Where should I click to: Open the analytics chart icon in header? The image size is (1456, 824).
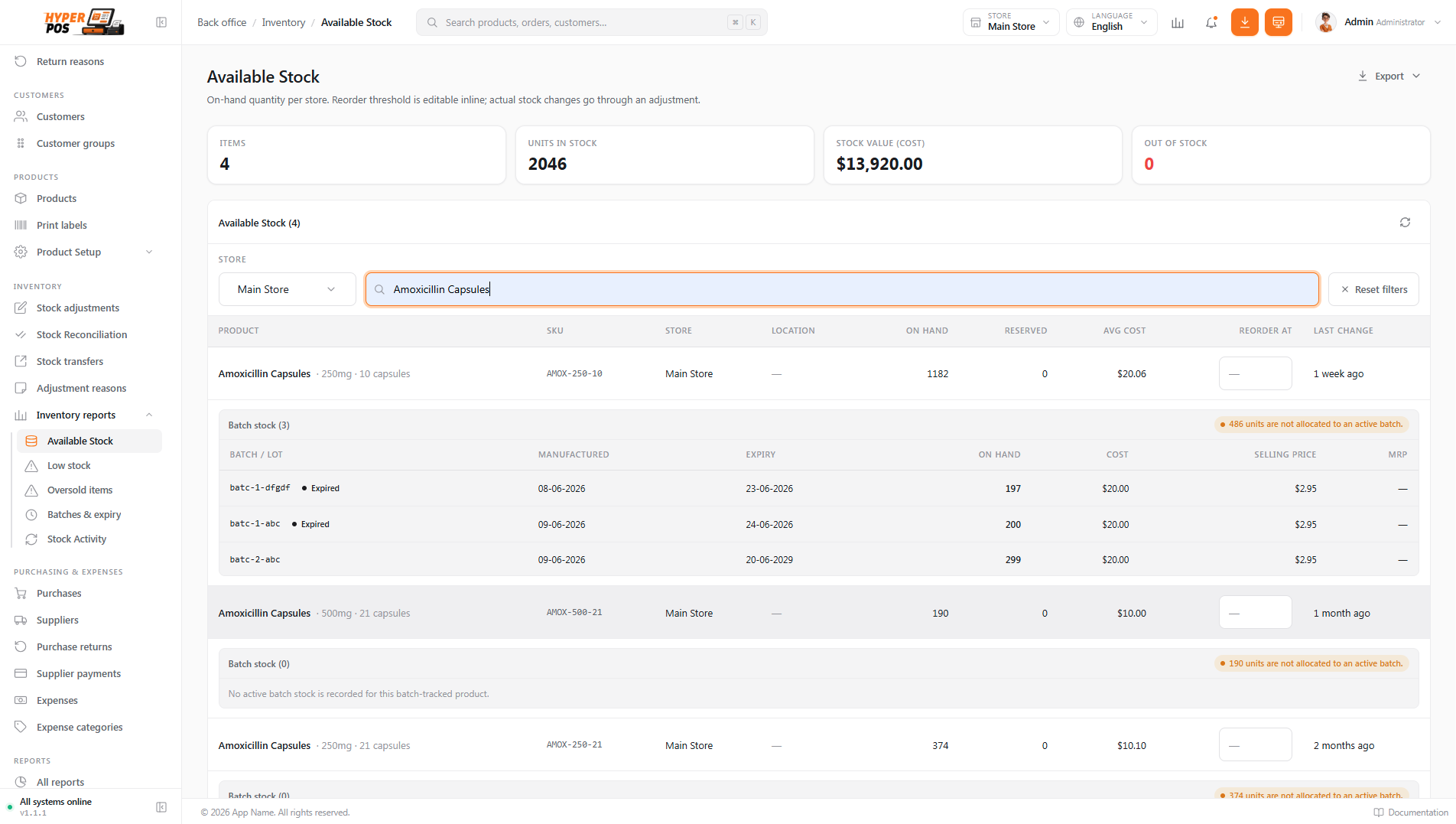coord(1178,22)
